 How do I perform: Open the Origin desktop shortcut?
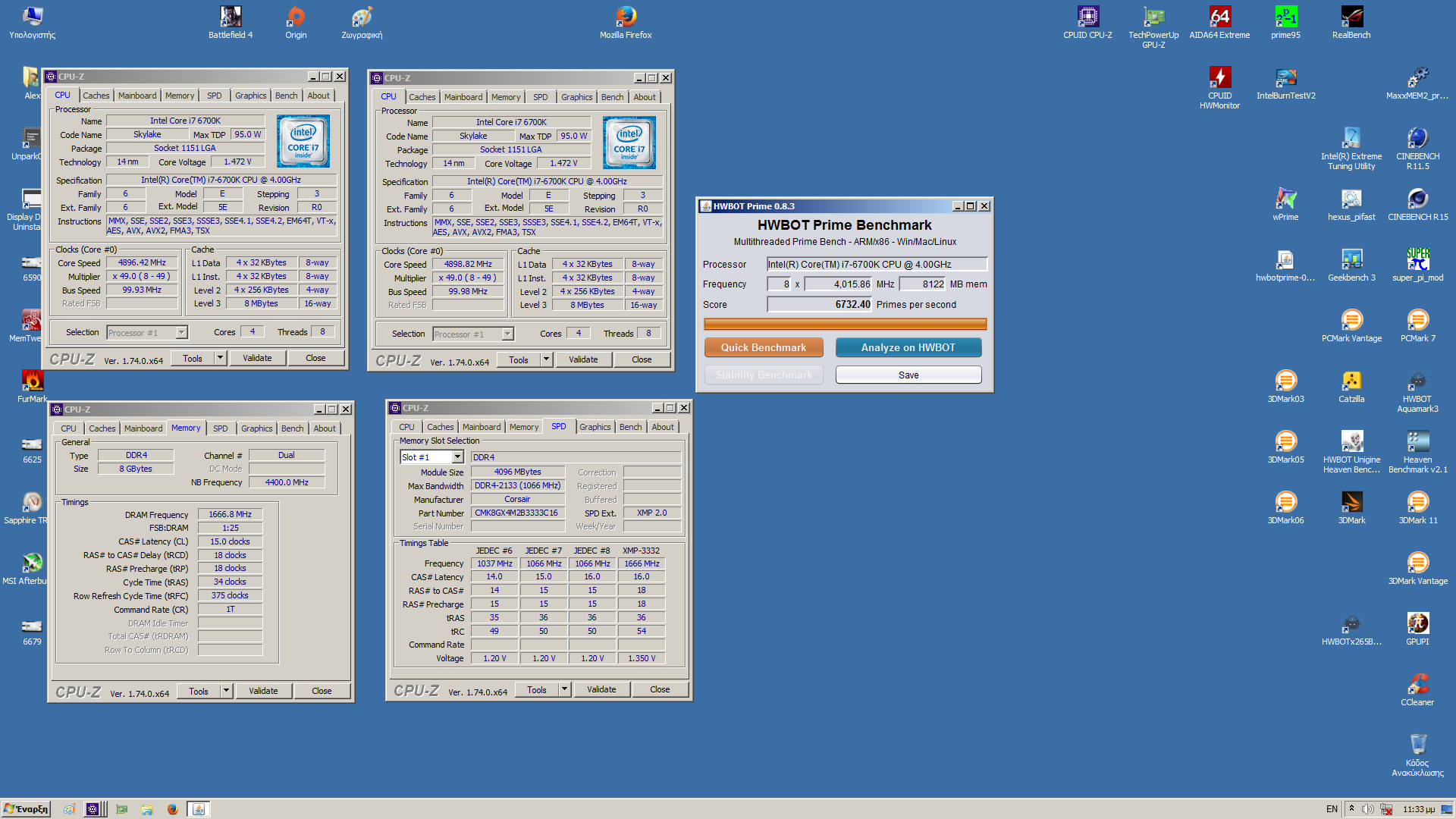coord(296,23)
